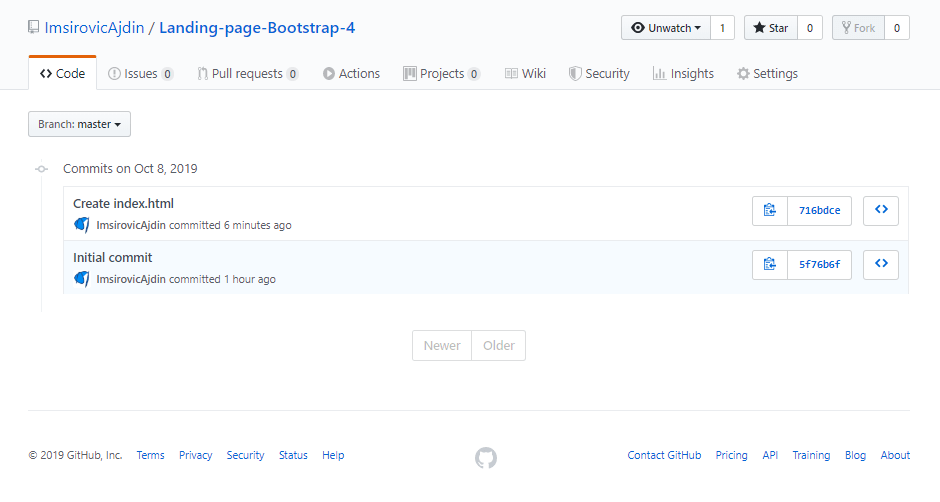The width and height of the screenshot is (940, 502).
Task: Open forks count next to Fork
Action: pyautogui.click(x=897, y=28)
